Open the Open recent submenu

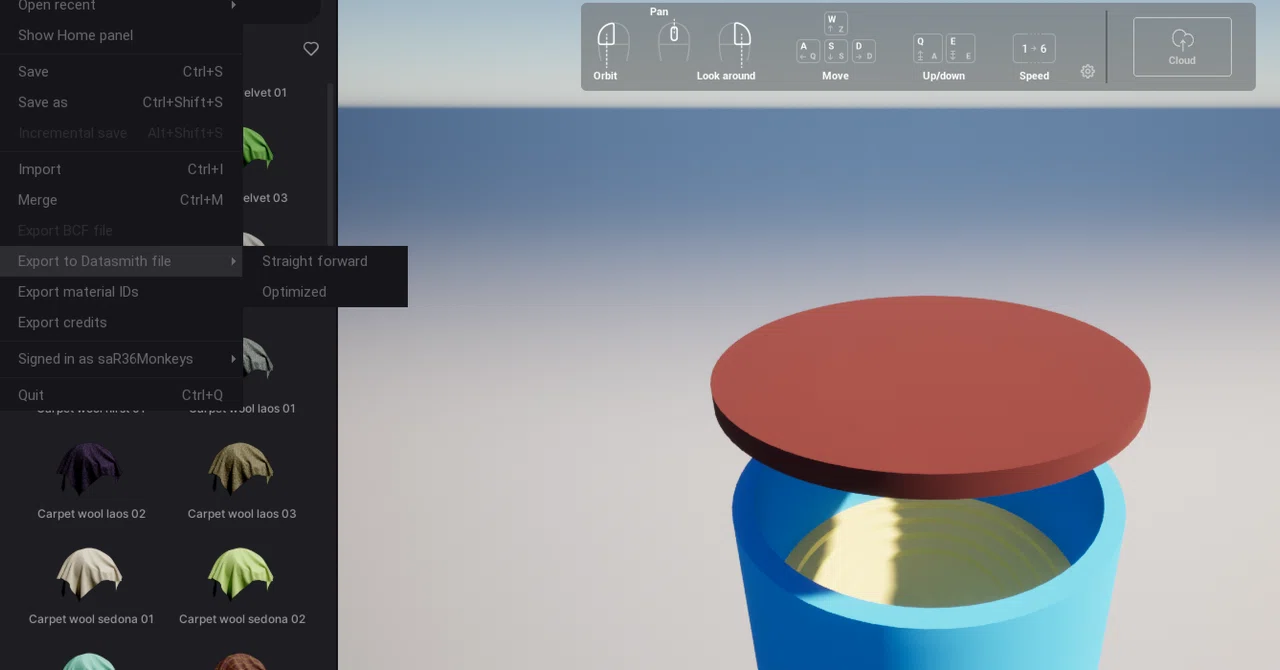point(121,6)
